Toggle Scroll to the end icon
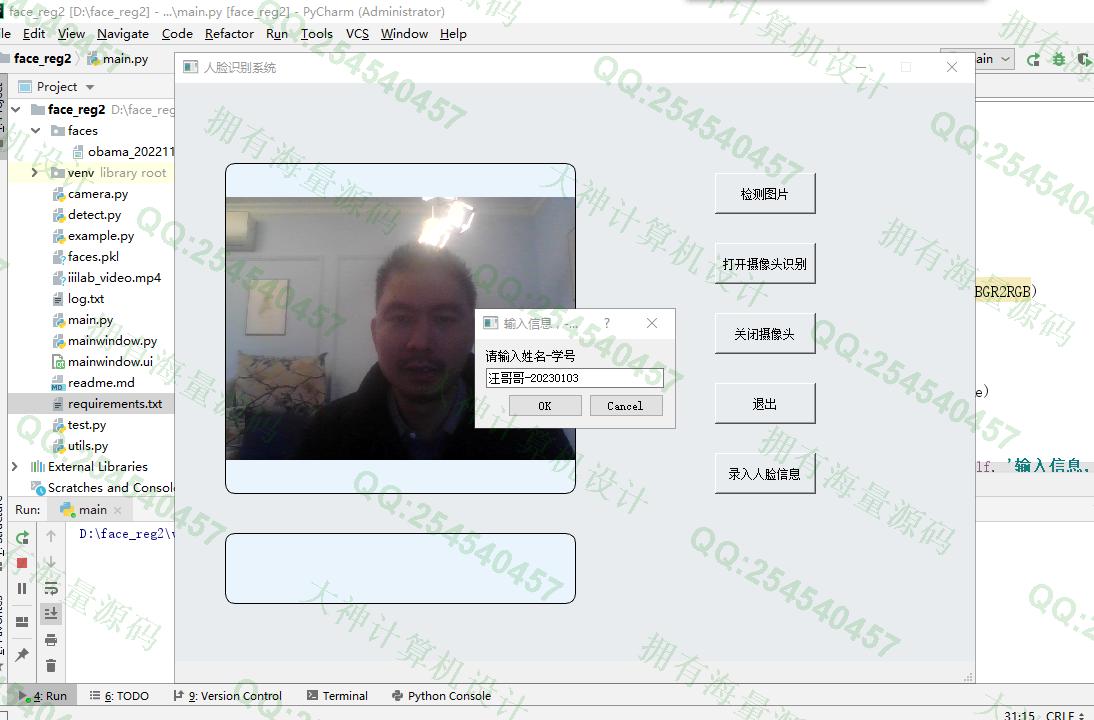Viewport: 1094px width, 720px height. click(51, 613)
